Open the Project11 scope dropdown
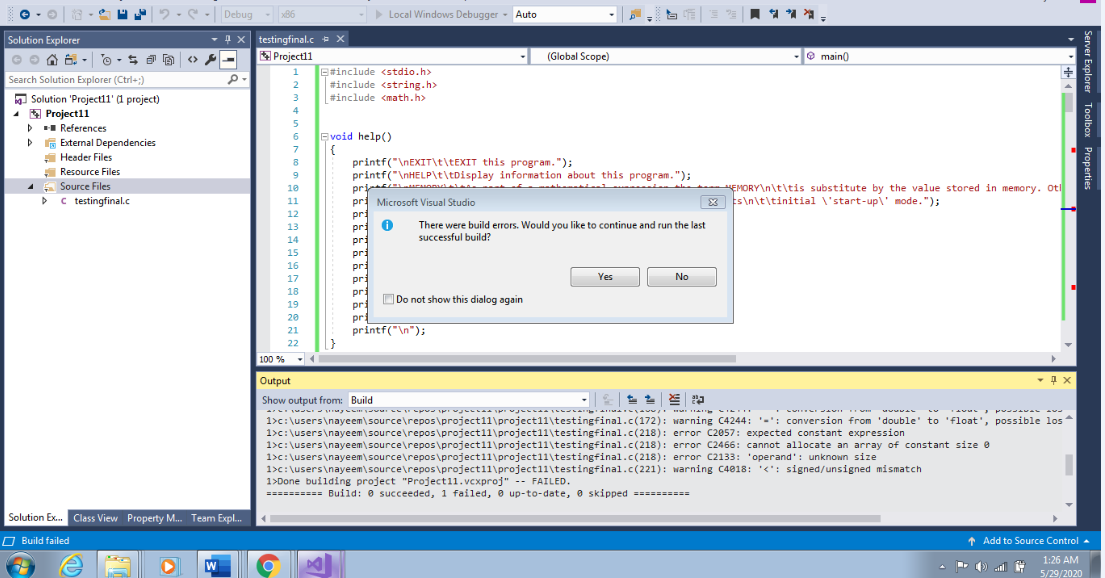Viewport: 1105px width, 578px height. [x=522, y=56]
